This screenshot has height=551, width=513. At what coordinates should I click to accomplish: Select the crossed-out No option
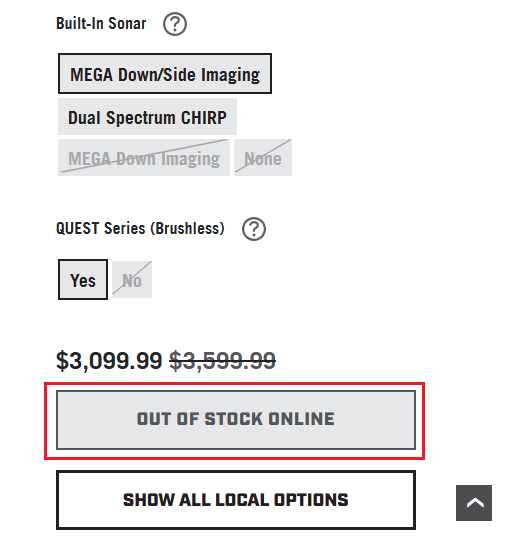tap(132, 280)
